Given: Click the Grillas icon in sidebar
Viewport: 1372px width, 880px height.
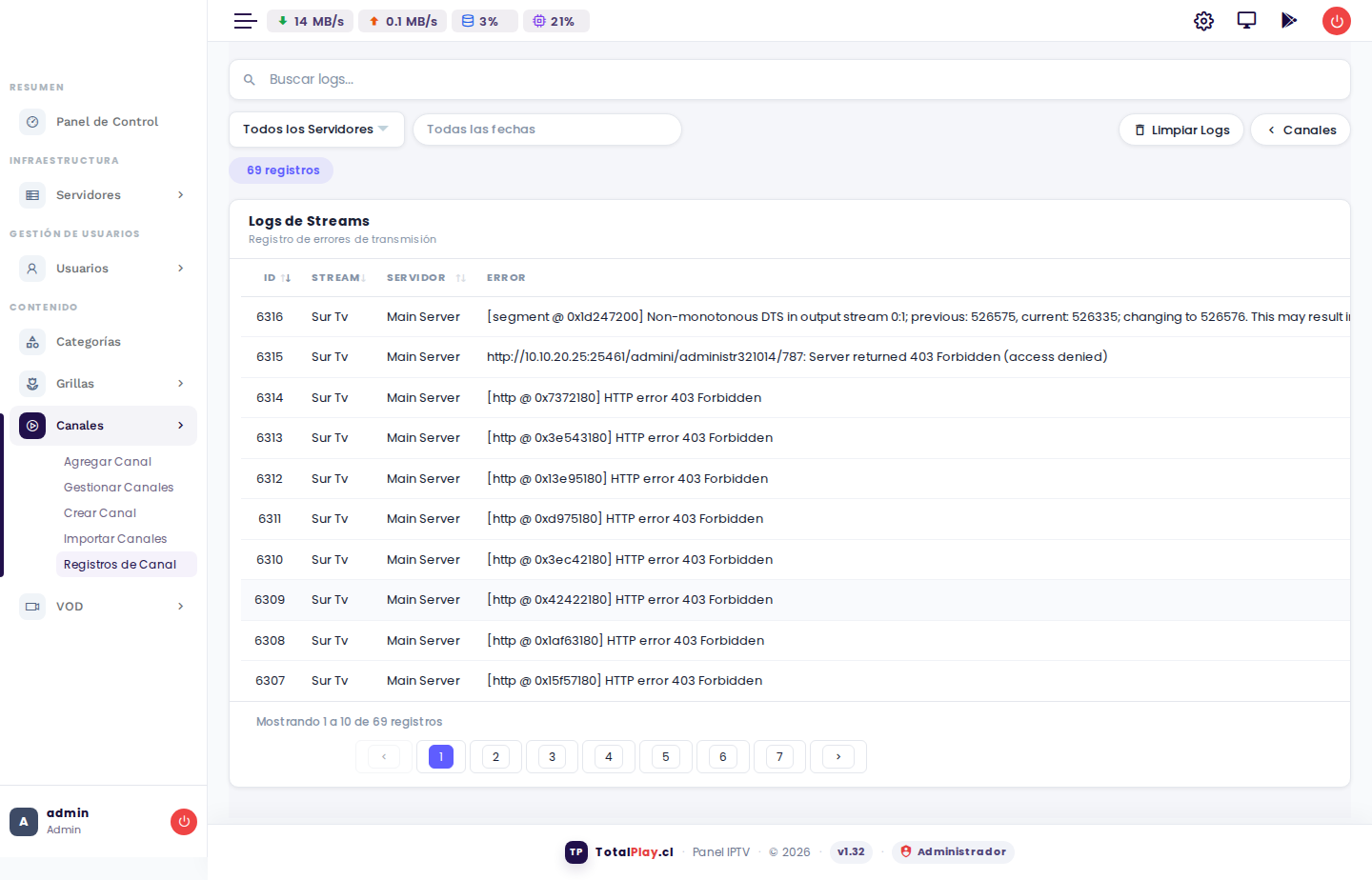Looking at the screenshot, I should [x=32, y=384].
